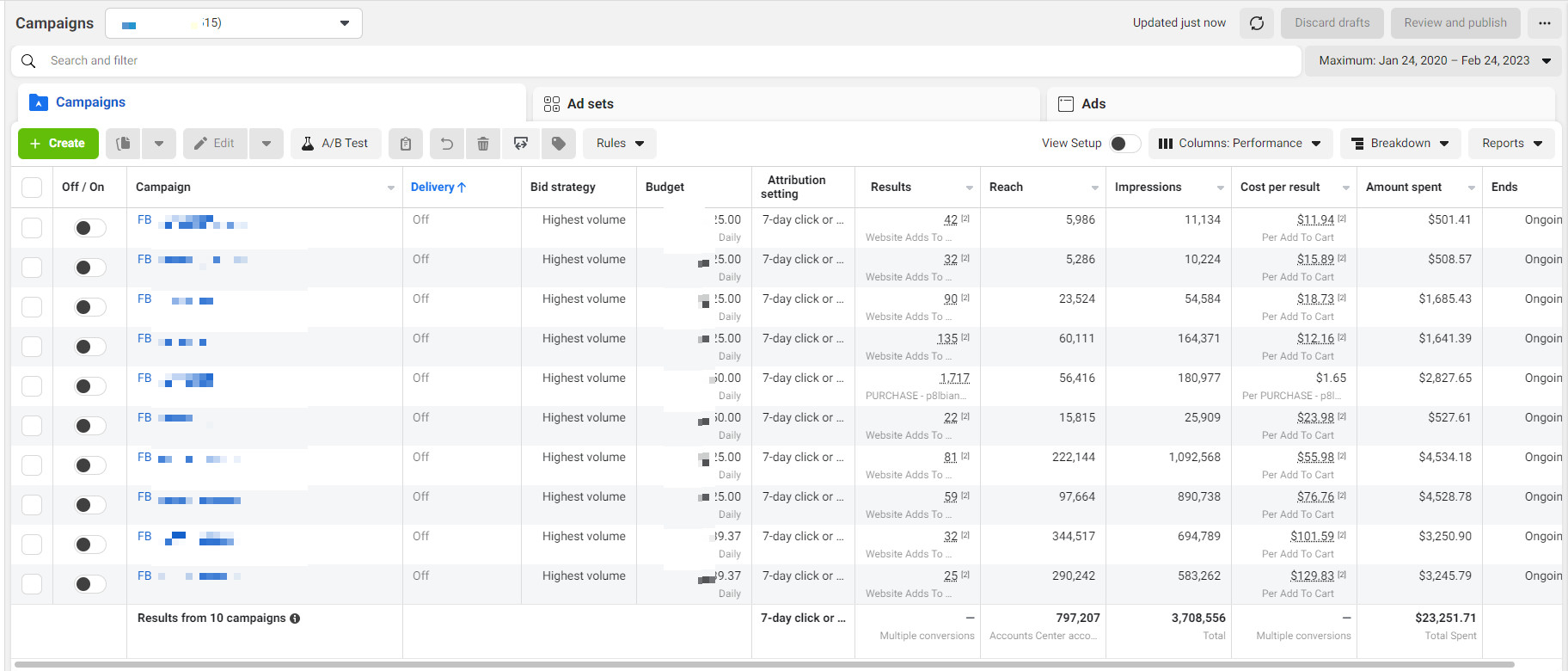Expand the duplicate options dropdown arrow

coord(159,144)
